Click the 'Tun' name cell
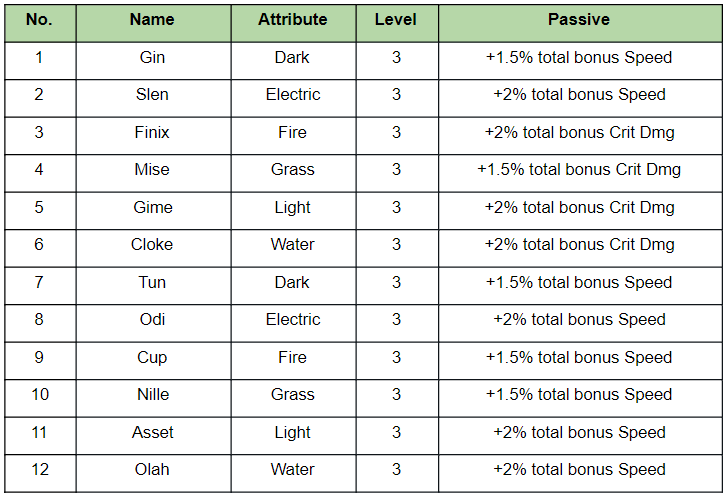The width and height of the screenshot is (727, 500). (152, 283)
